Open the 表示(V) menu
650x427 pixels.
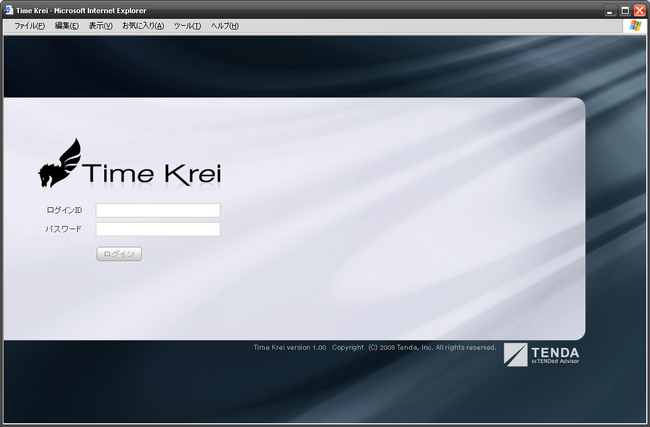(100, 26)
